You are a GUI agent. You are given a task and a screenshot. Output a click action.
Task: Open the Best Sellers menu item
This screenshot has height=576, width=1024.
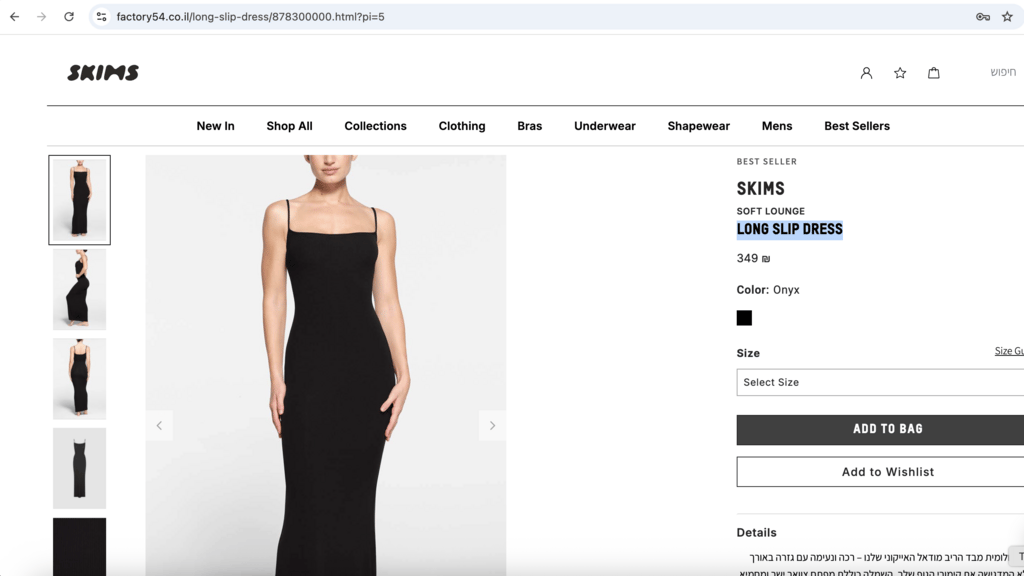(856, 126)
